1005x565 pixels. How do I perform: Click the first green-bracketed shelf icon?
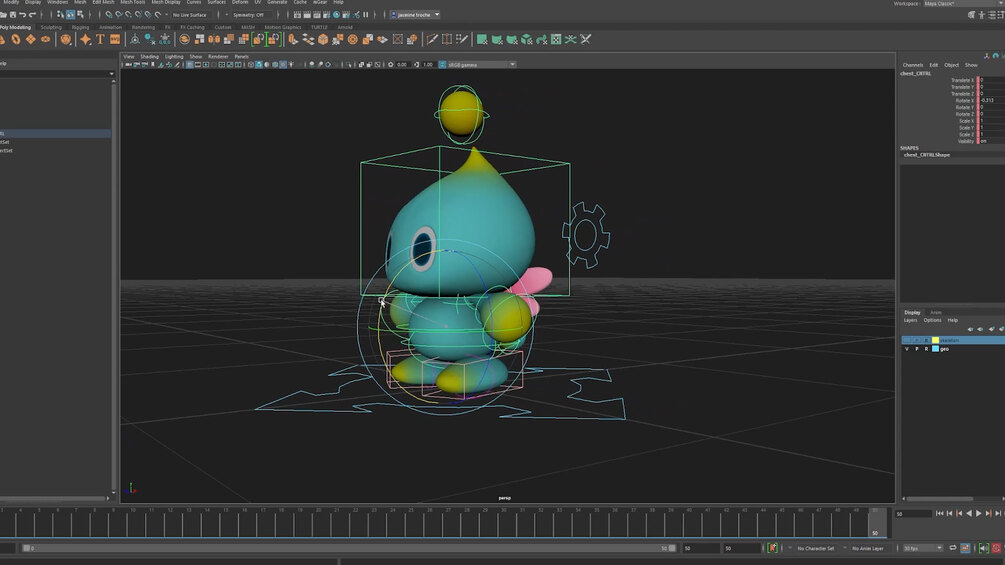point(259,40)
